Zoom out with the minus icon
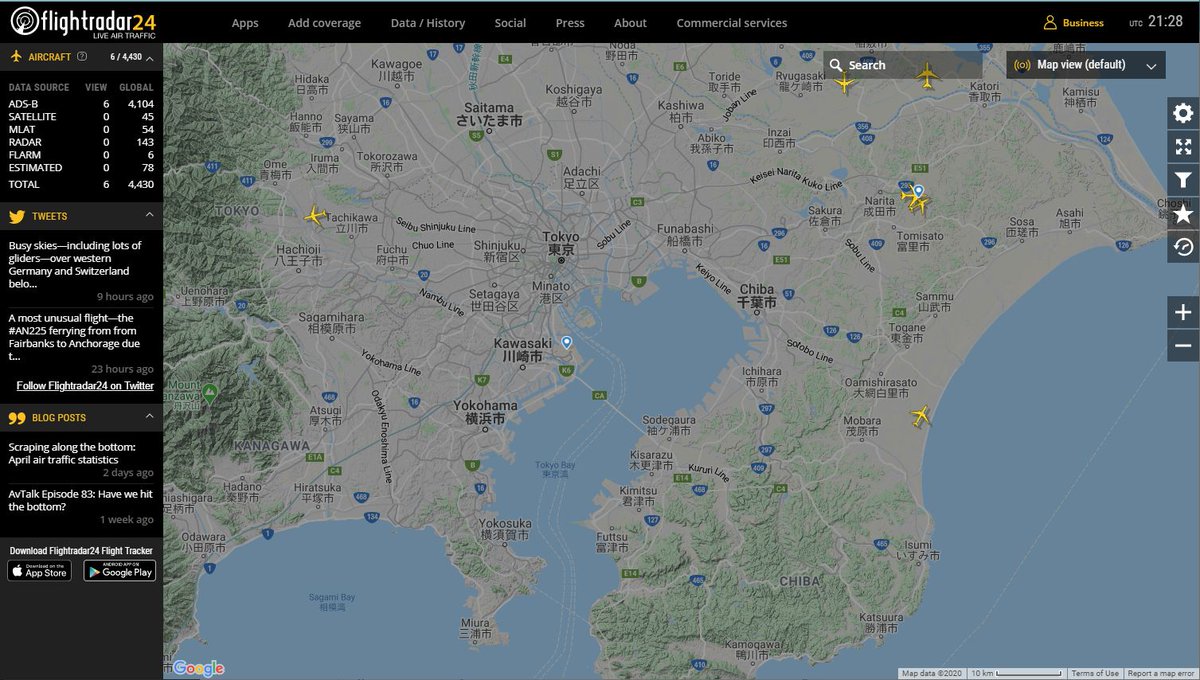This screenshot has width=1200, height=680. [x=1183, y=345]
